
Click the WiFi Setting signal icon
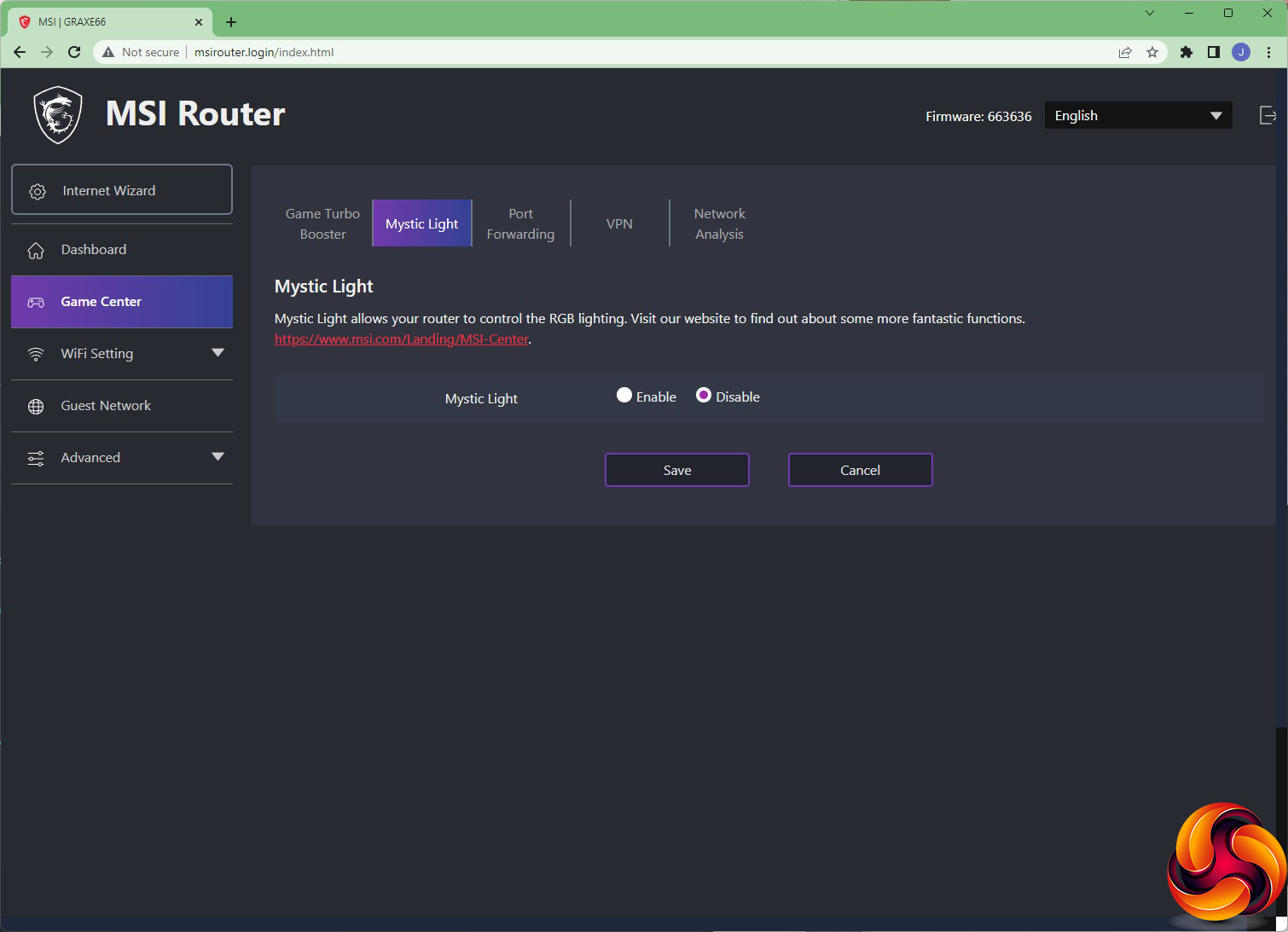point(36,354)
